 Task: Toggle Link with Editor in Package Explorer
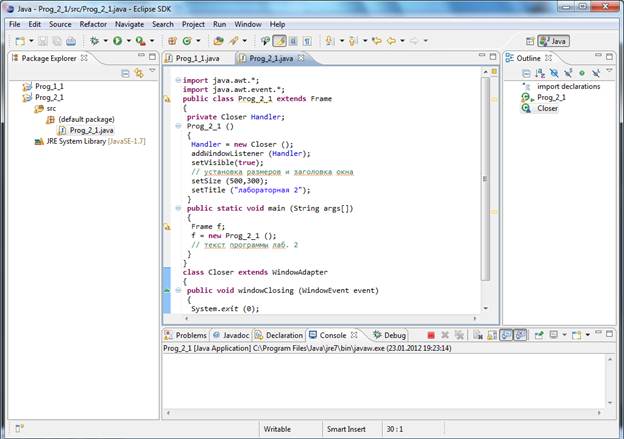[x=138, y=73]
